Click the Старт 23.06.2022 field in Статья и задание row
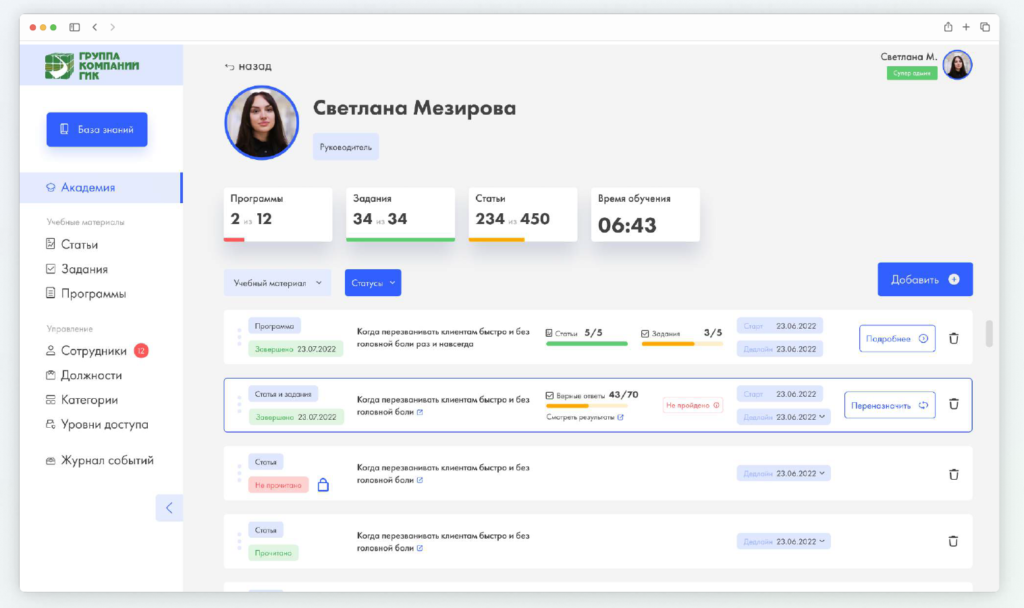 (780, 394)
